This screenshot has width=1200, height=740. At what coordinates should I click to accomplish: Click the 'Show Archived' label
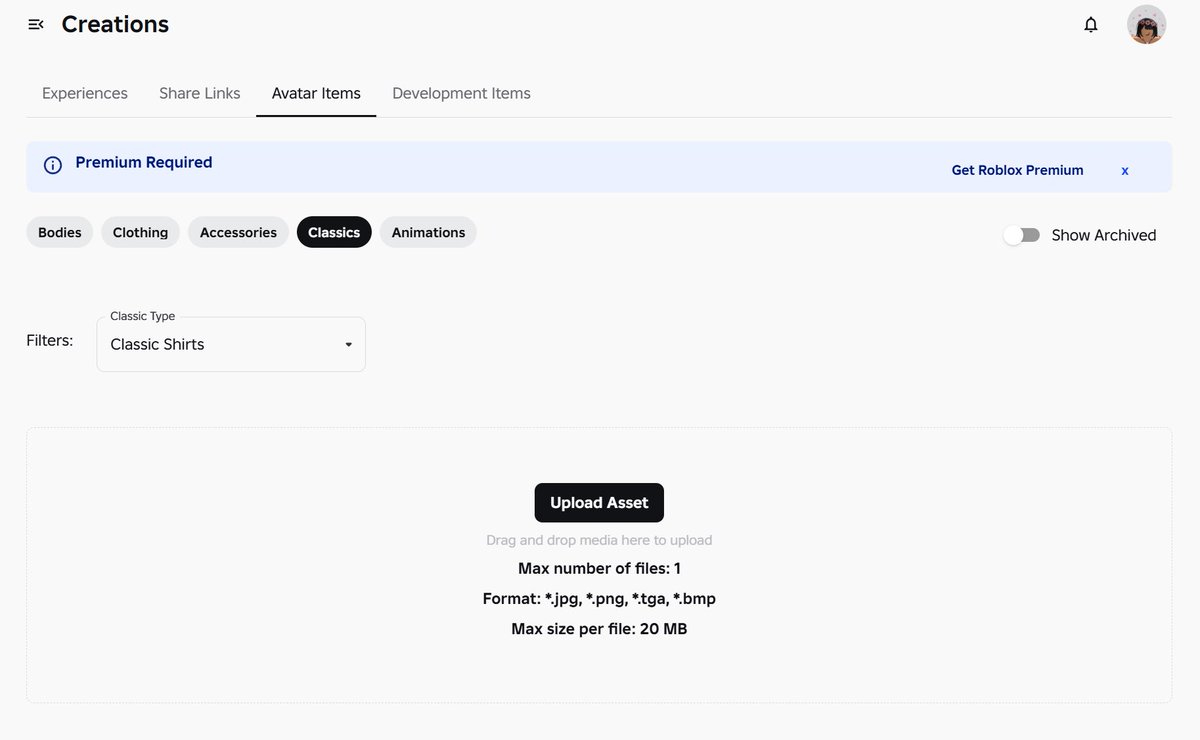(x=1104, y=235)
